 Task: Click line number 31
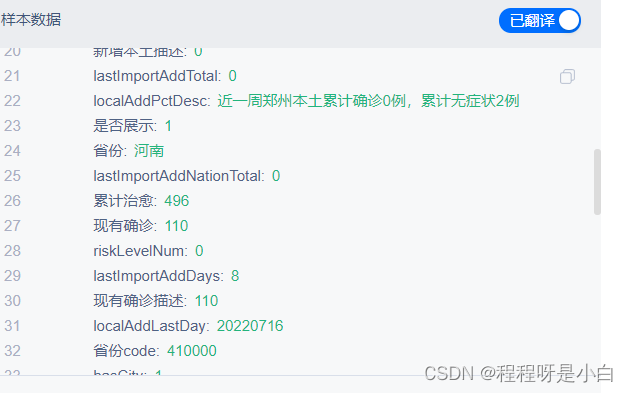(x=12, y=326)
